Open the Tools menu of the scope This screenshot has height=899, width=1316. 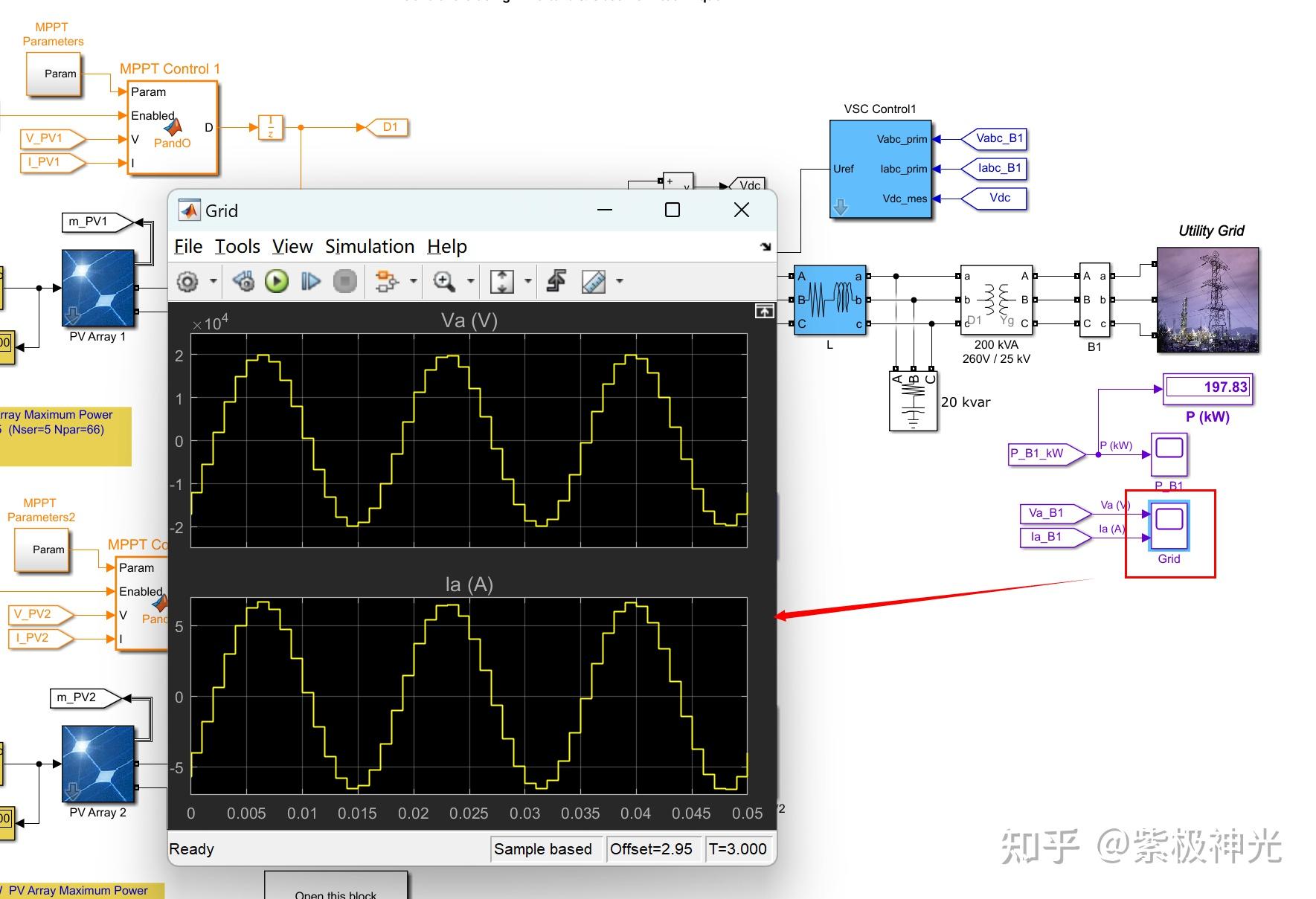[x=237, y=246]
